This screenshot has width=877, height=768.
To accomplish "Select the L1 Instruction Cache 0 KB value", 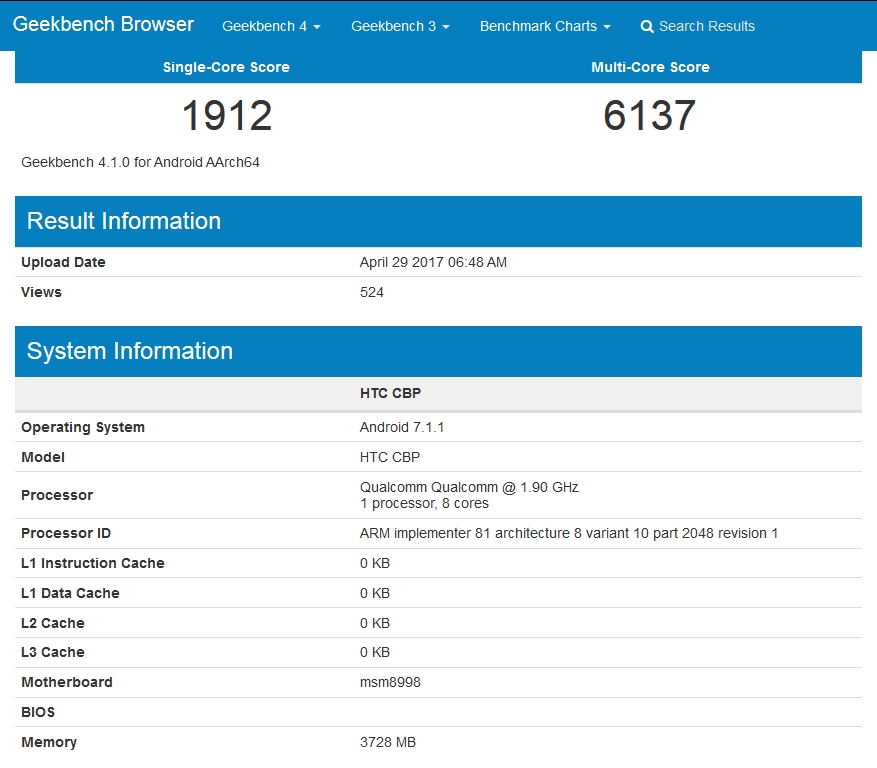I will click(375, 563).
